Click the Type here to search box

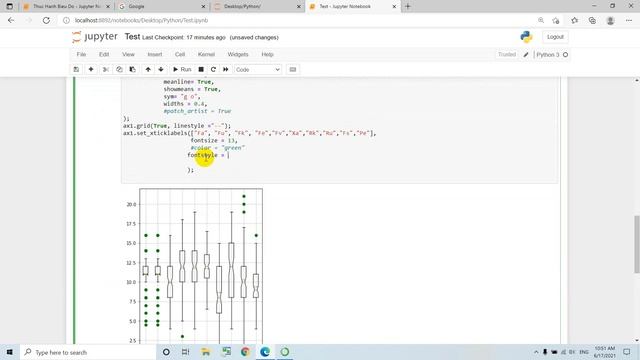[x=88, y=352]
